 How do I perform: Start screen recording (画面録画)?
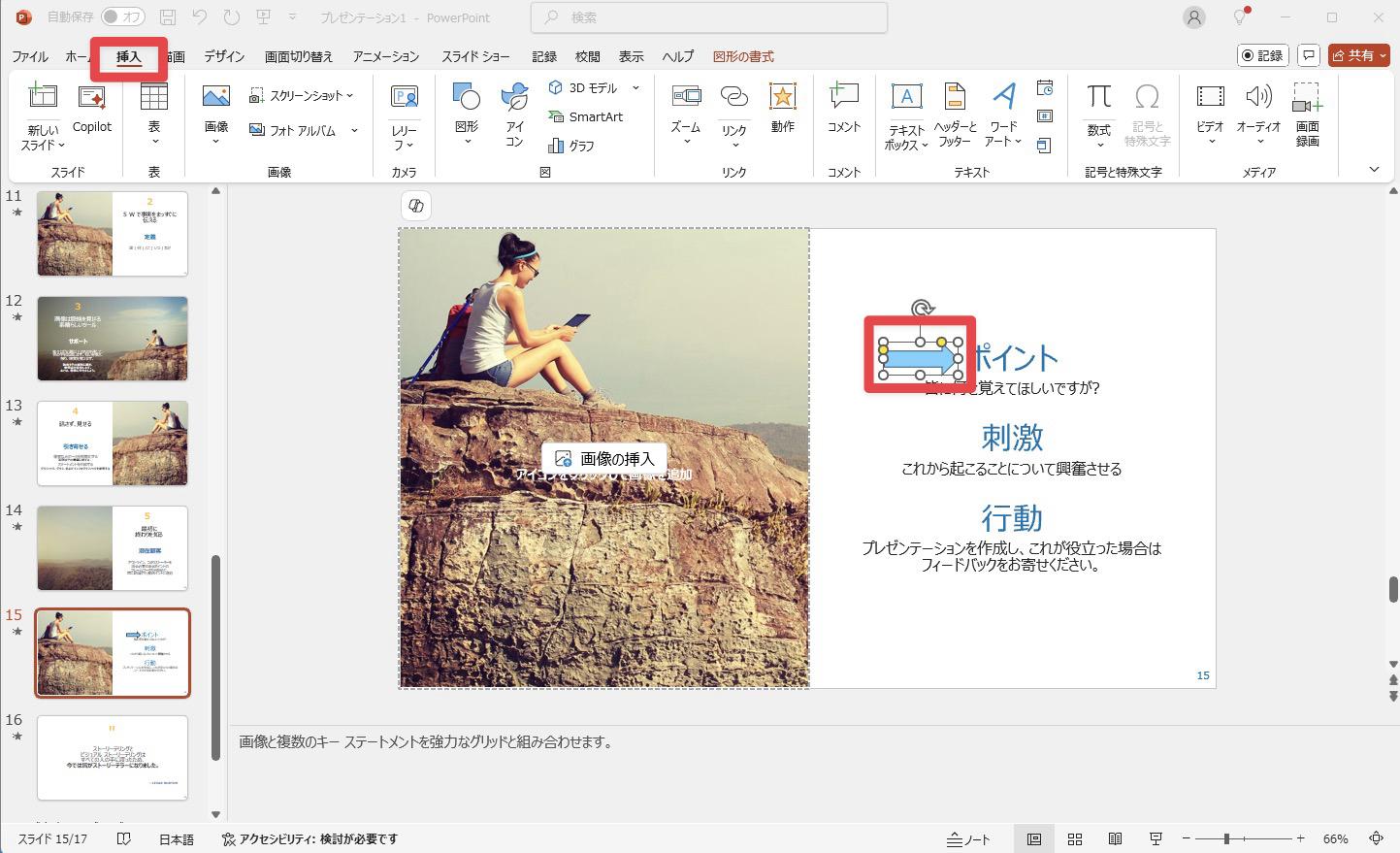point(1308,115)
